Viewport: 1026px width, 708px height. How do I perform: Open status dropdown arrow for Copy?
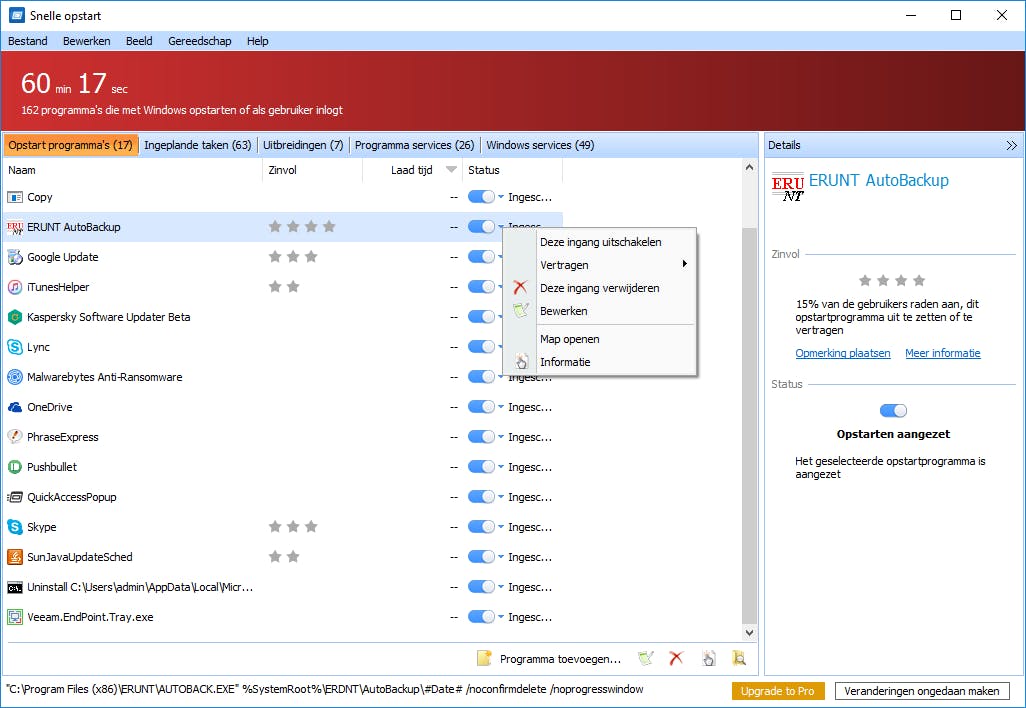pos(501,197)
